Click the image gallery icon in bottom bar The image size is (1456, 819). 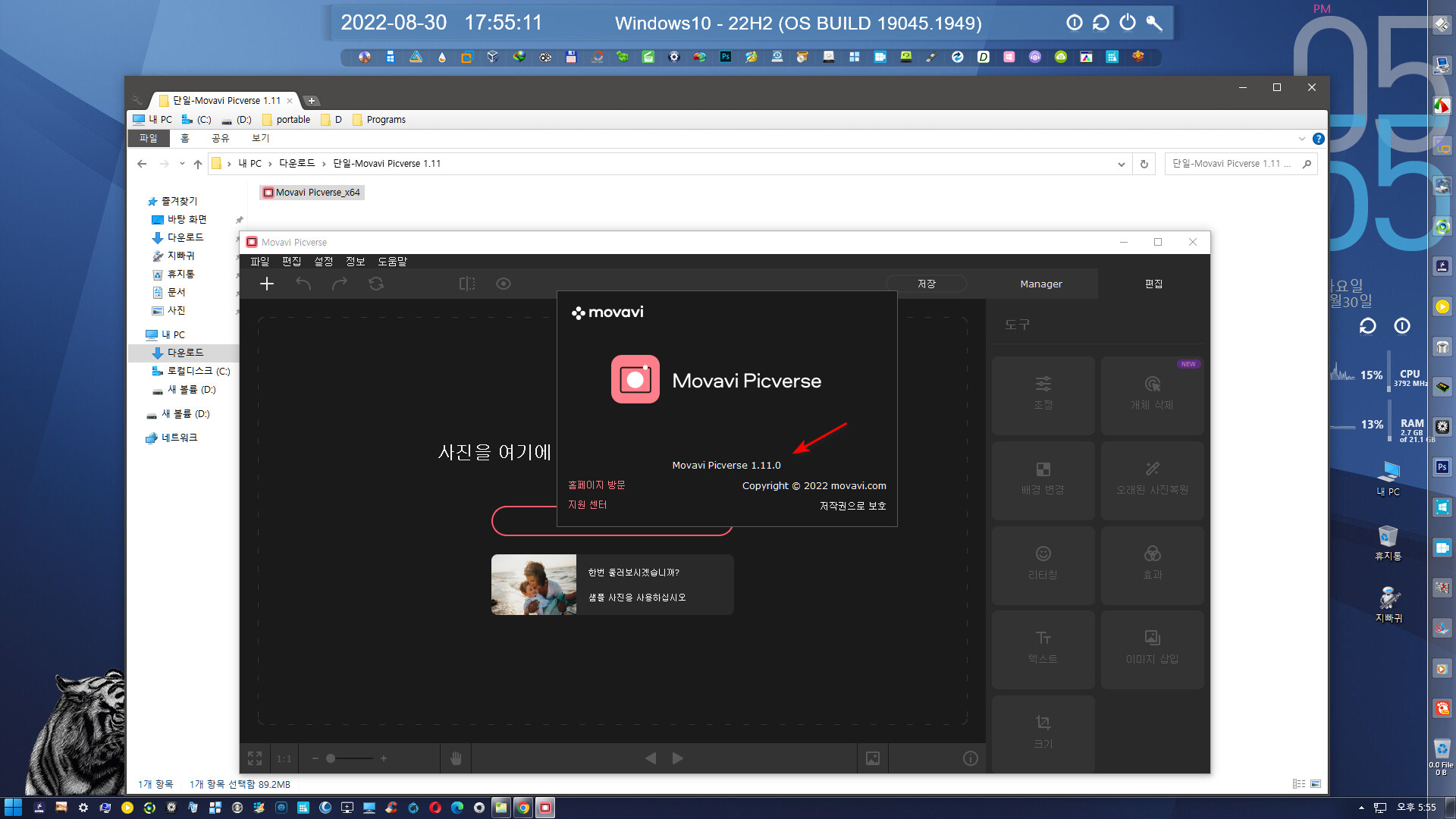click(x=873, y=758)
